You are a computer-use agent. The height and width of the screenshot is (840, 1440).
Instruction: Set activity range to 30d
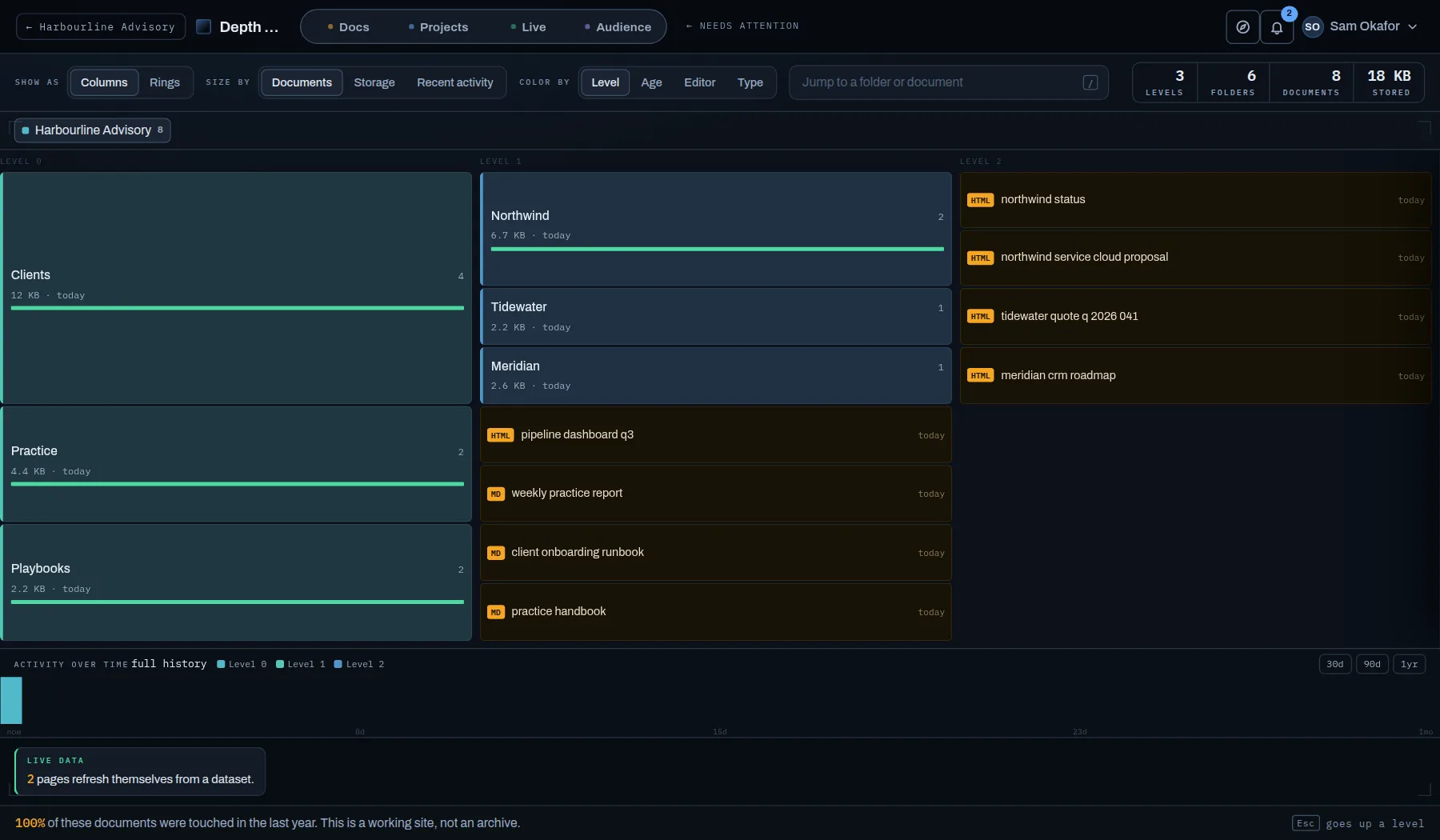pyautogui.click(x=1335, y=664)
